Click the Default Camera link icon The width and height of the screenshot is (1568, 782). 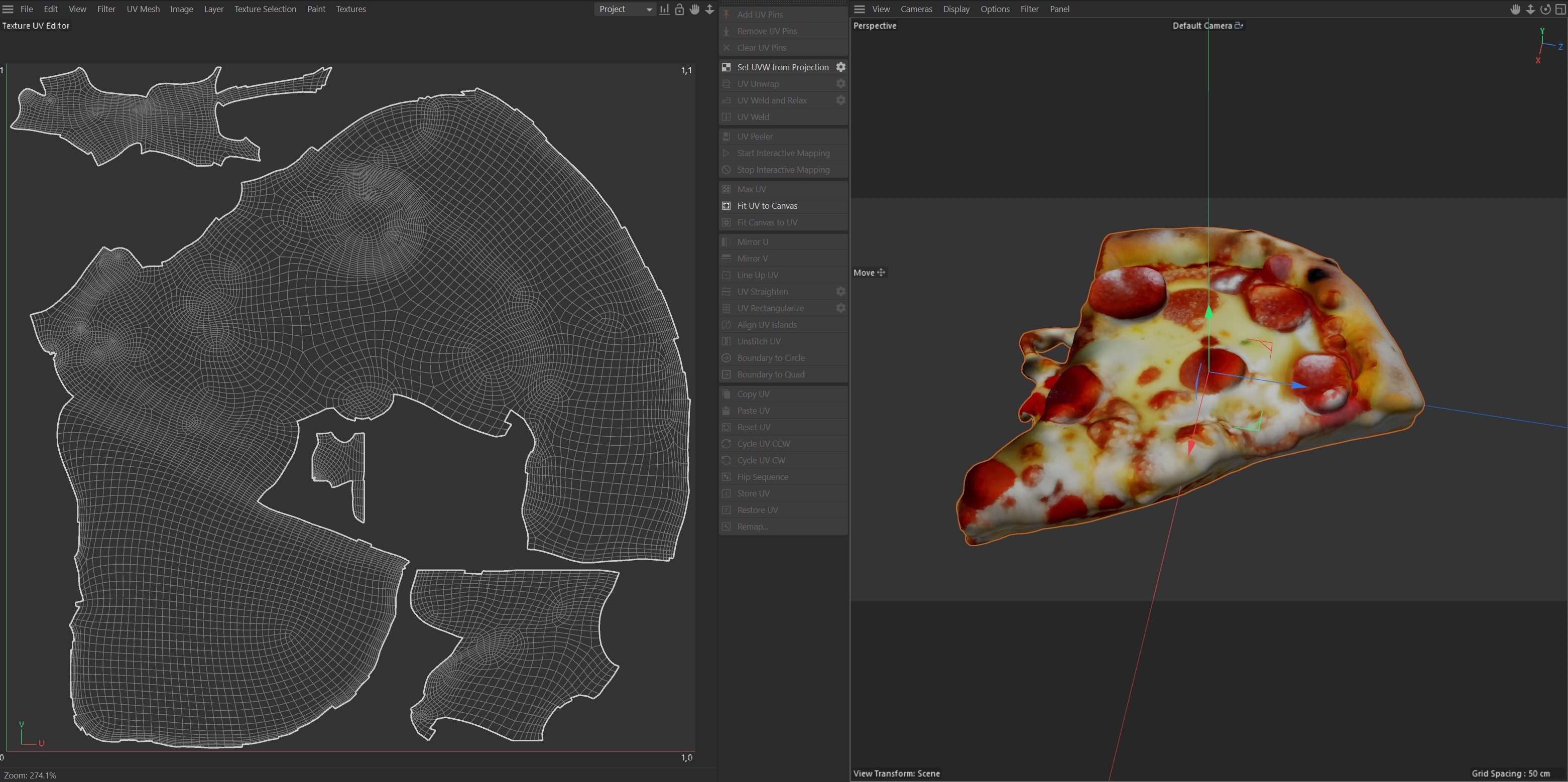click(1239, 26)
